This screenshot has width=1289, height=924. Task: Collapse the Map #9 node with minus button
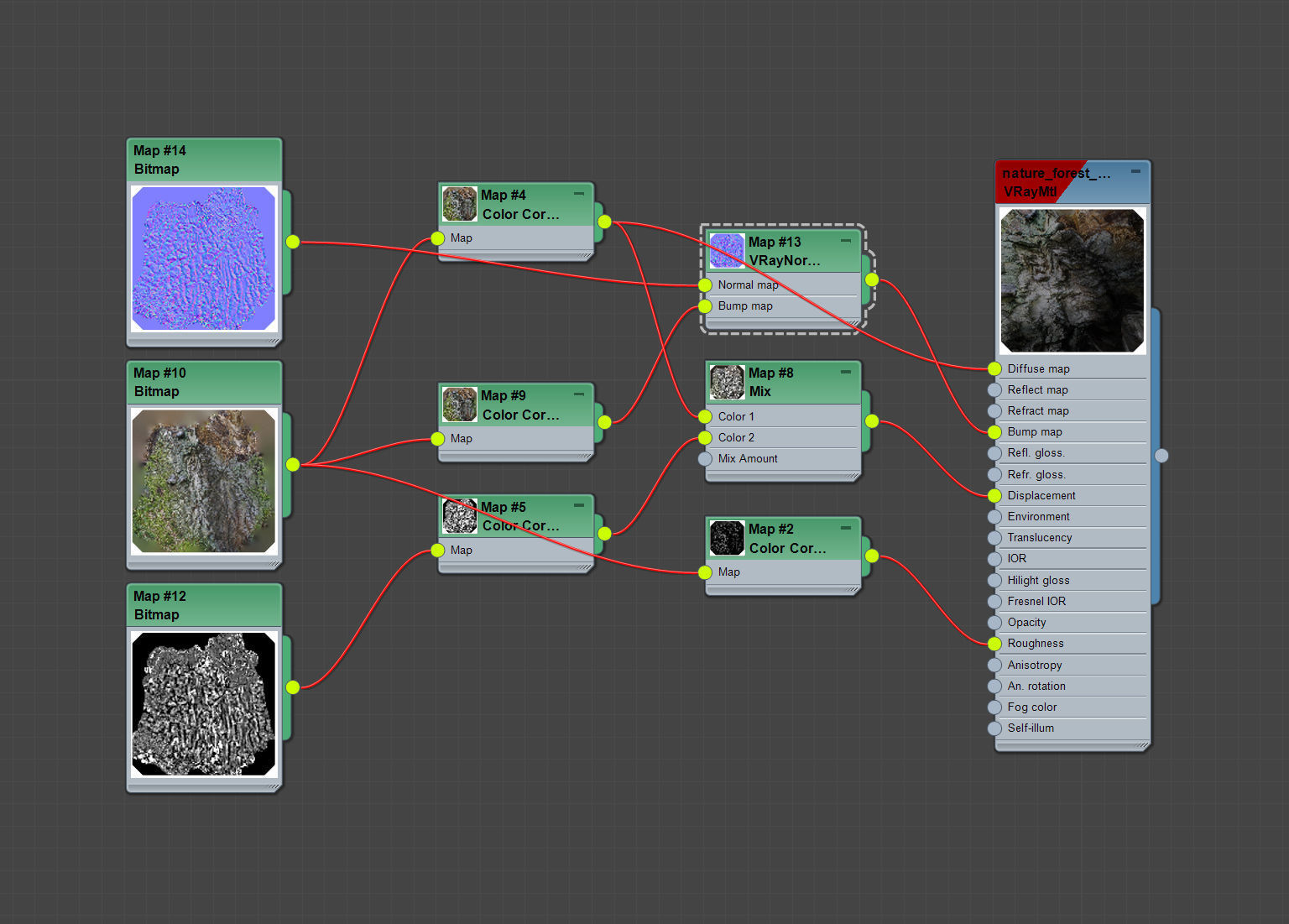tap(579, 394)
